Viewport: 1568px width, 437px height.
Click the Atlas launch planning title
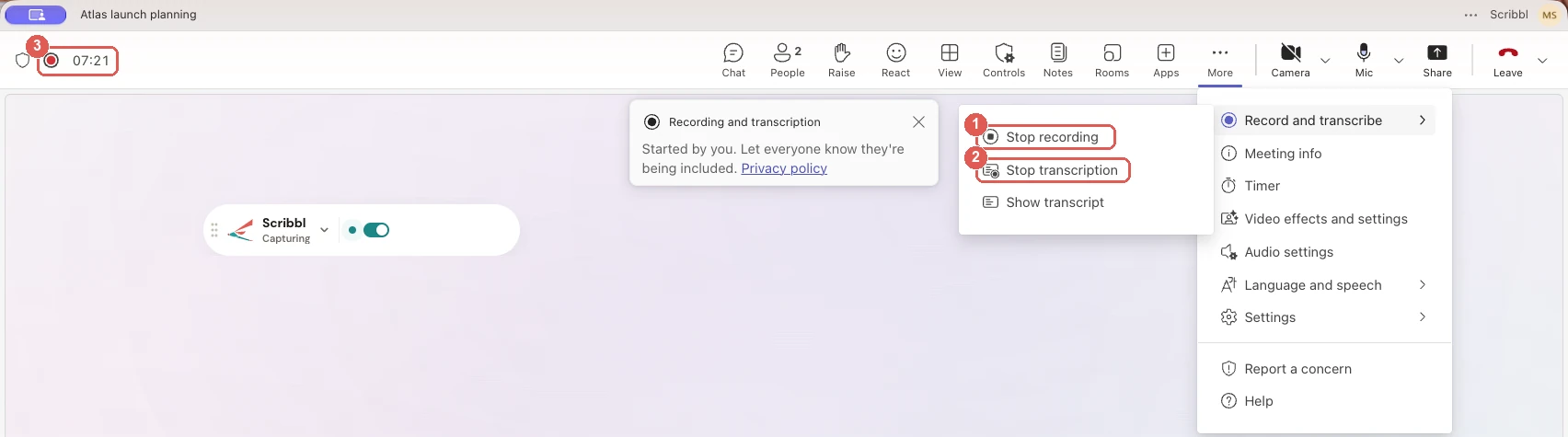point(138,15)
